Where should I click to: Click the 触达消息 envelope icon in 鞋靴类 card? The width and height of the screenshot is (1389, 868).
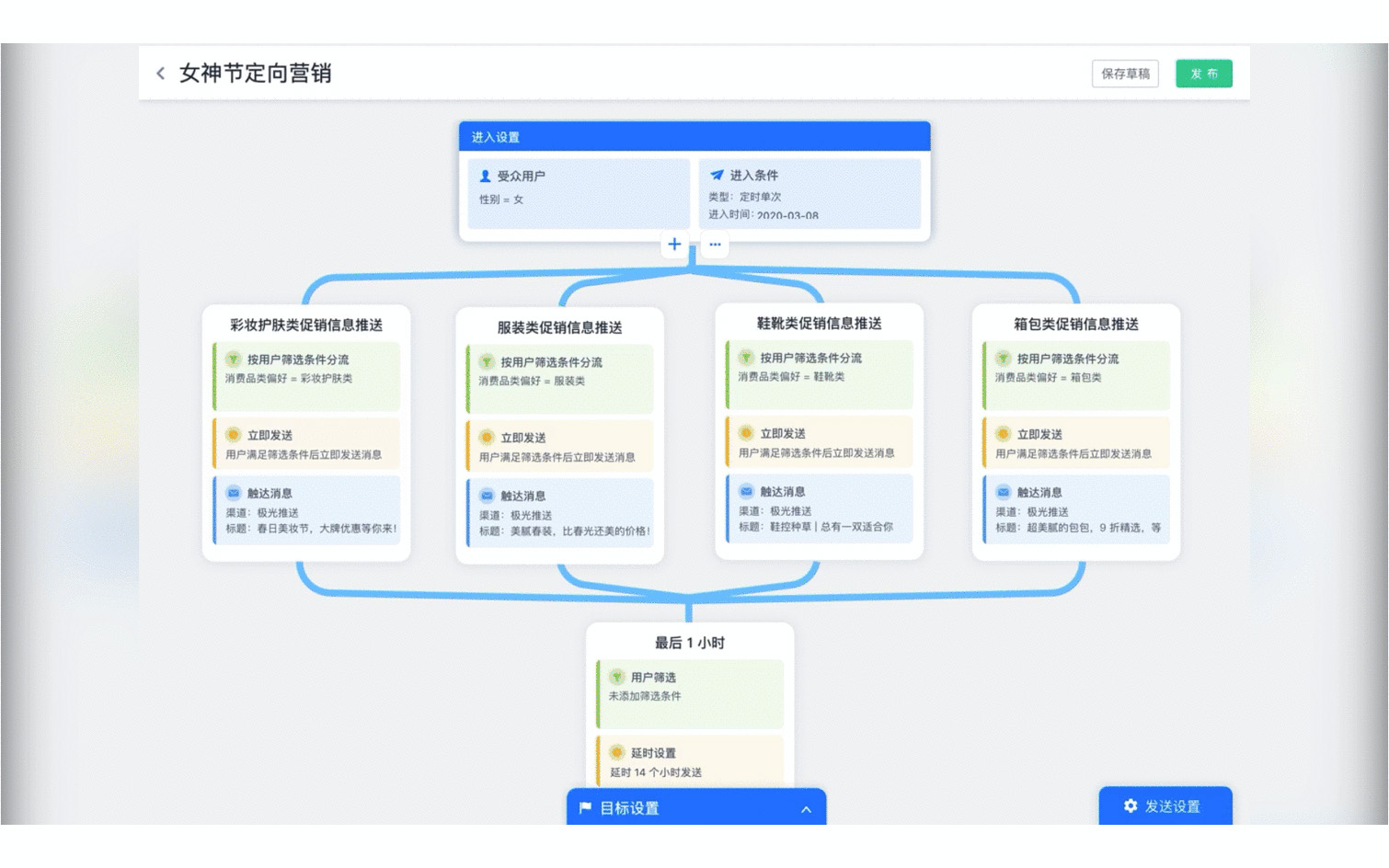(746, 492)
